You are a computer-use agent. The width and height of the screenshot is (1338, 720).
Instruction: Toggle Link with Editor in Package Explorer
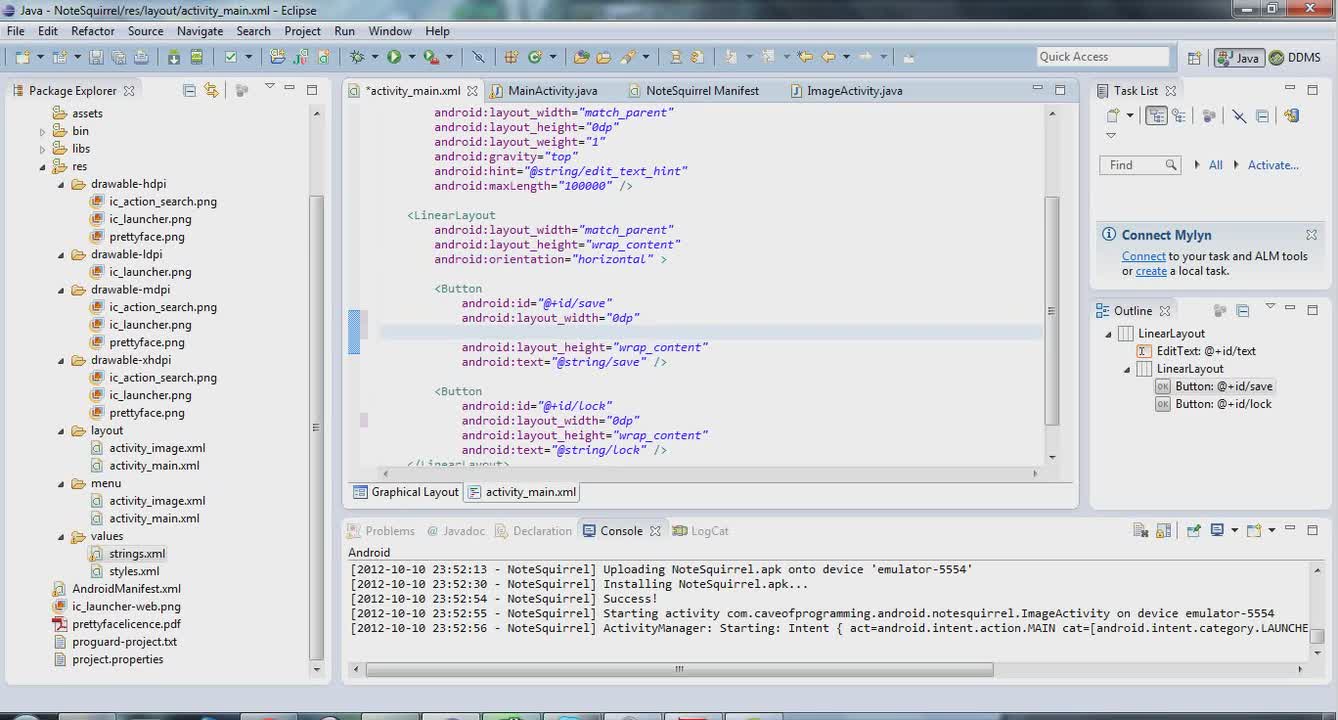pyautogui.click(x=211, y=90)
